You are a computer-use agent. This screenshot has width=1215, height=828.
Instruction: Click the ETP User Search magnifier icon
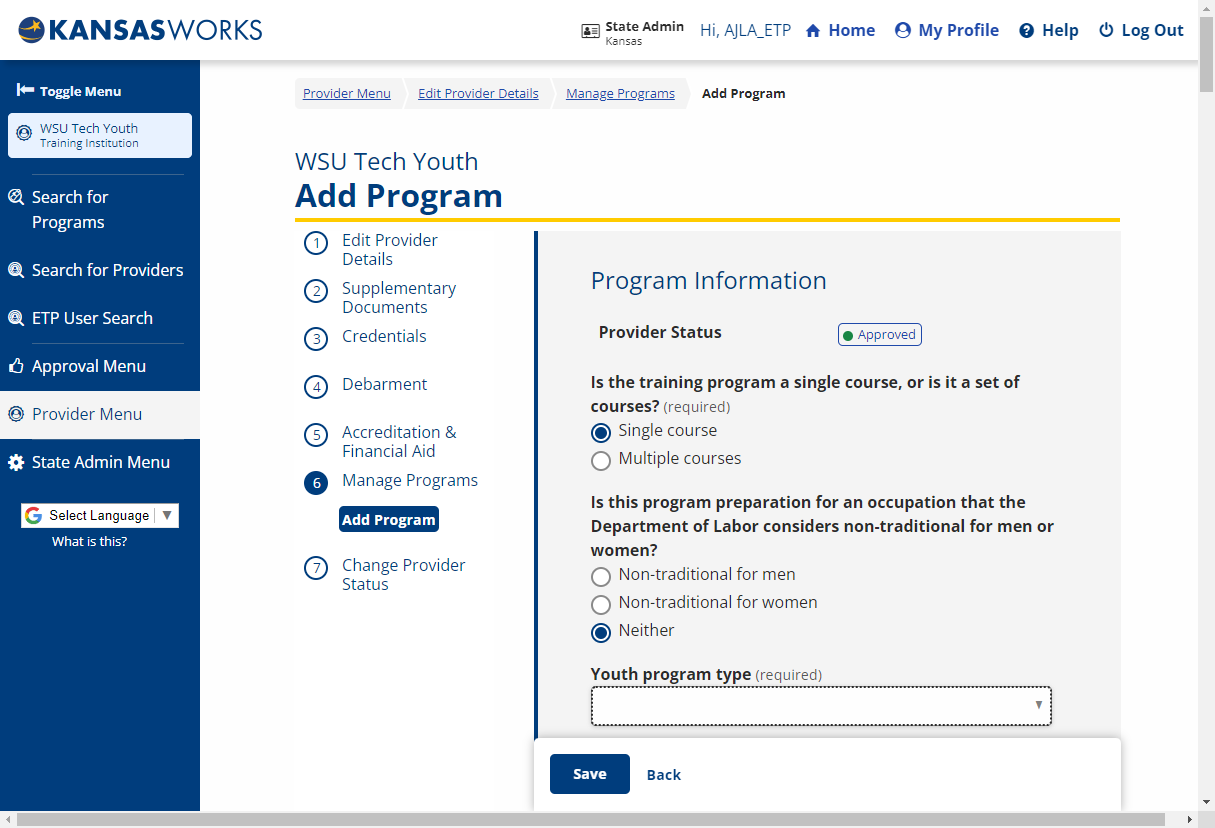(x=16, y=318)
